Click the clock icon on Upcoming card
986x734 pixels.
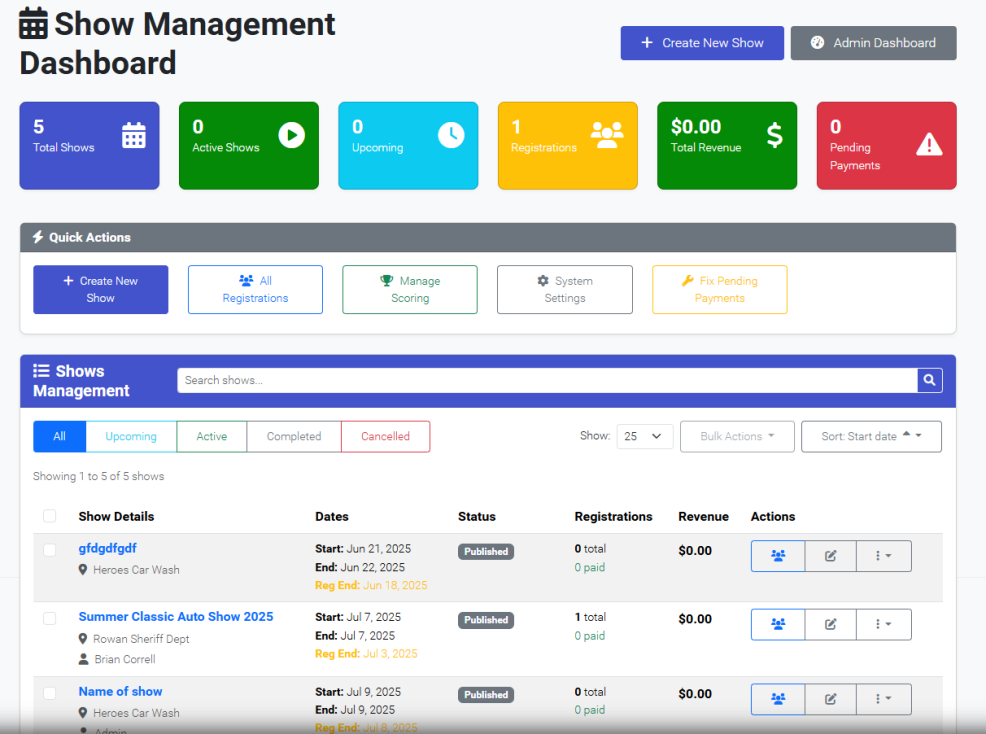452,134
